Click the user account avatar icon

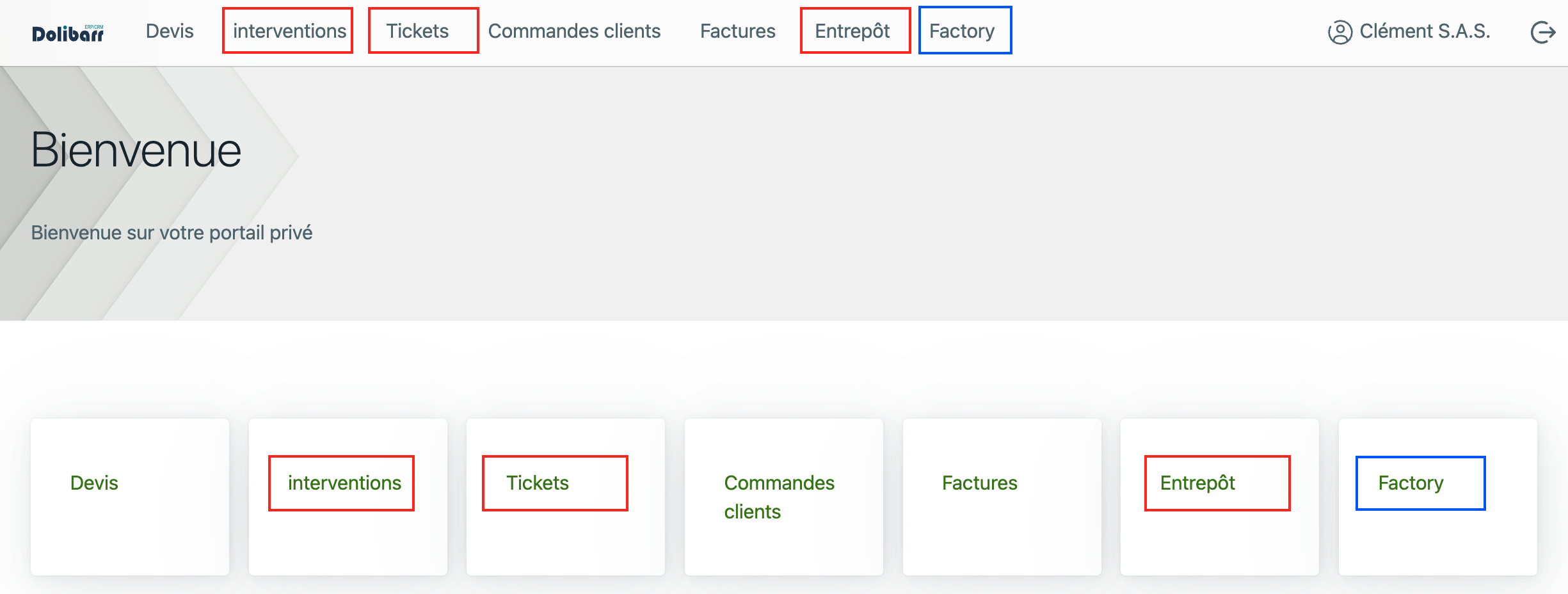[1340, 32]
